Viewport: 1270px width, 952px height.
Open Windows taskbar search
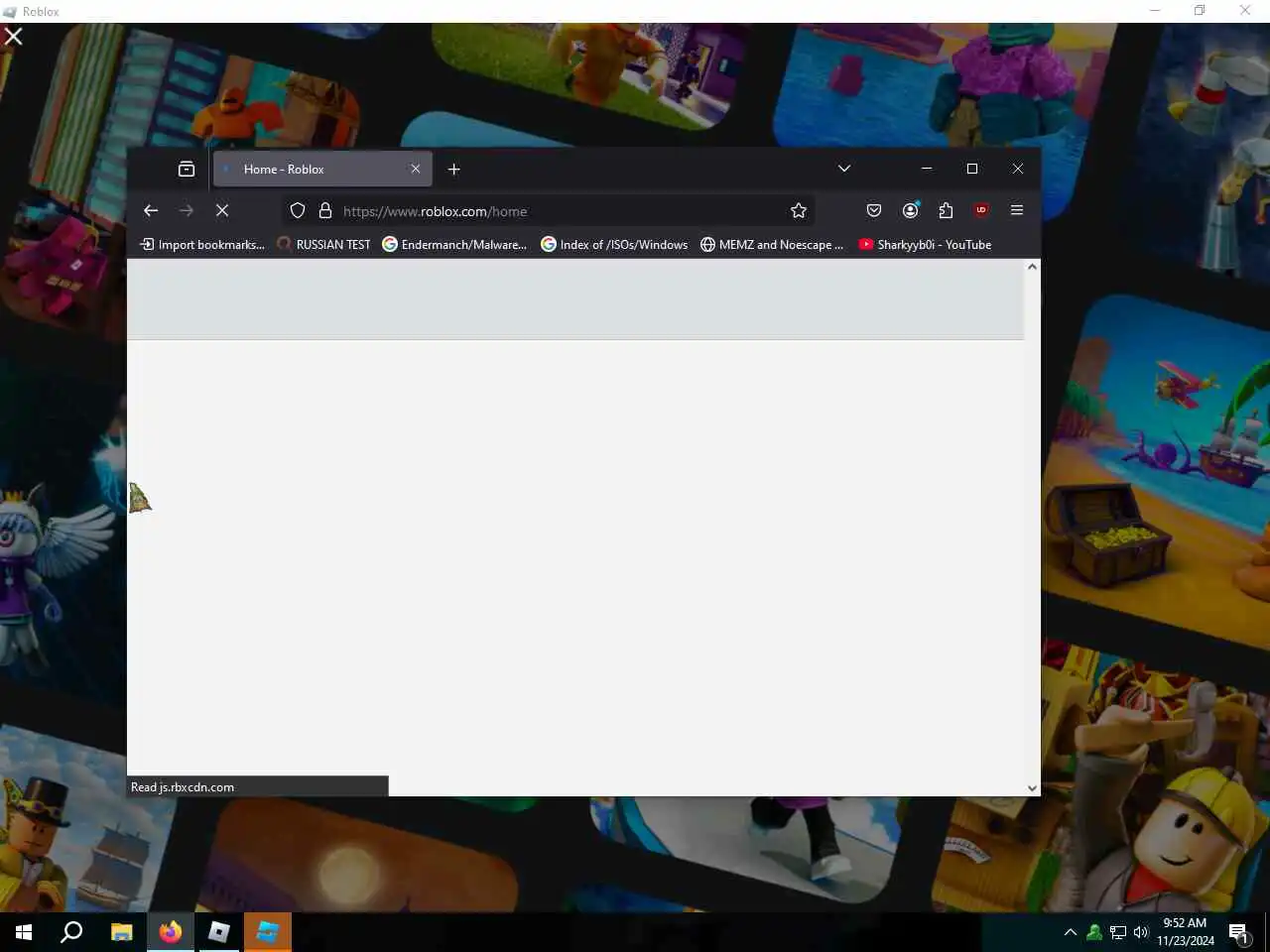click(x=71, y=932)
